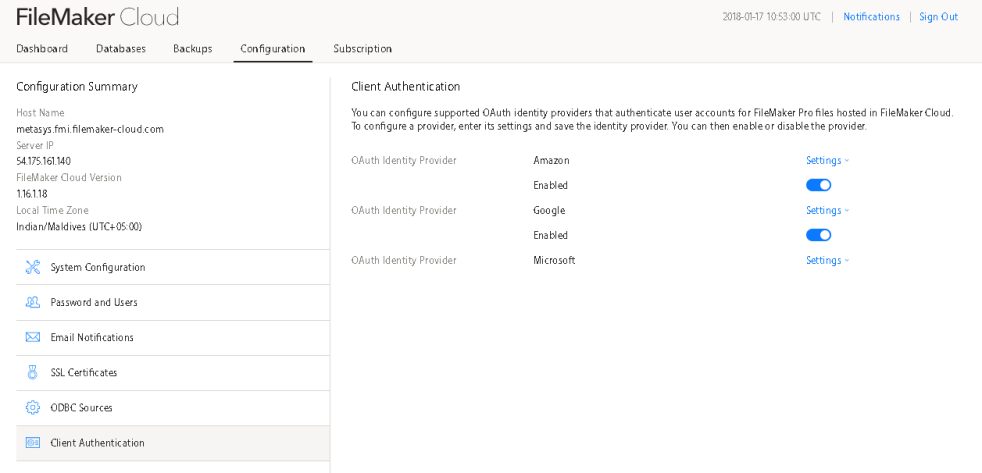Open Google provider Settings dropdown
The height and width of the screenshot is (473, 982).
(827, 210)
